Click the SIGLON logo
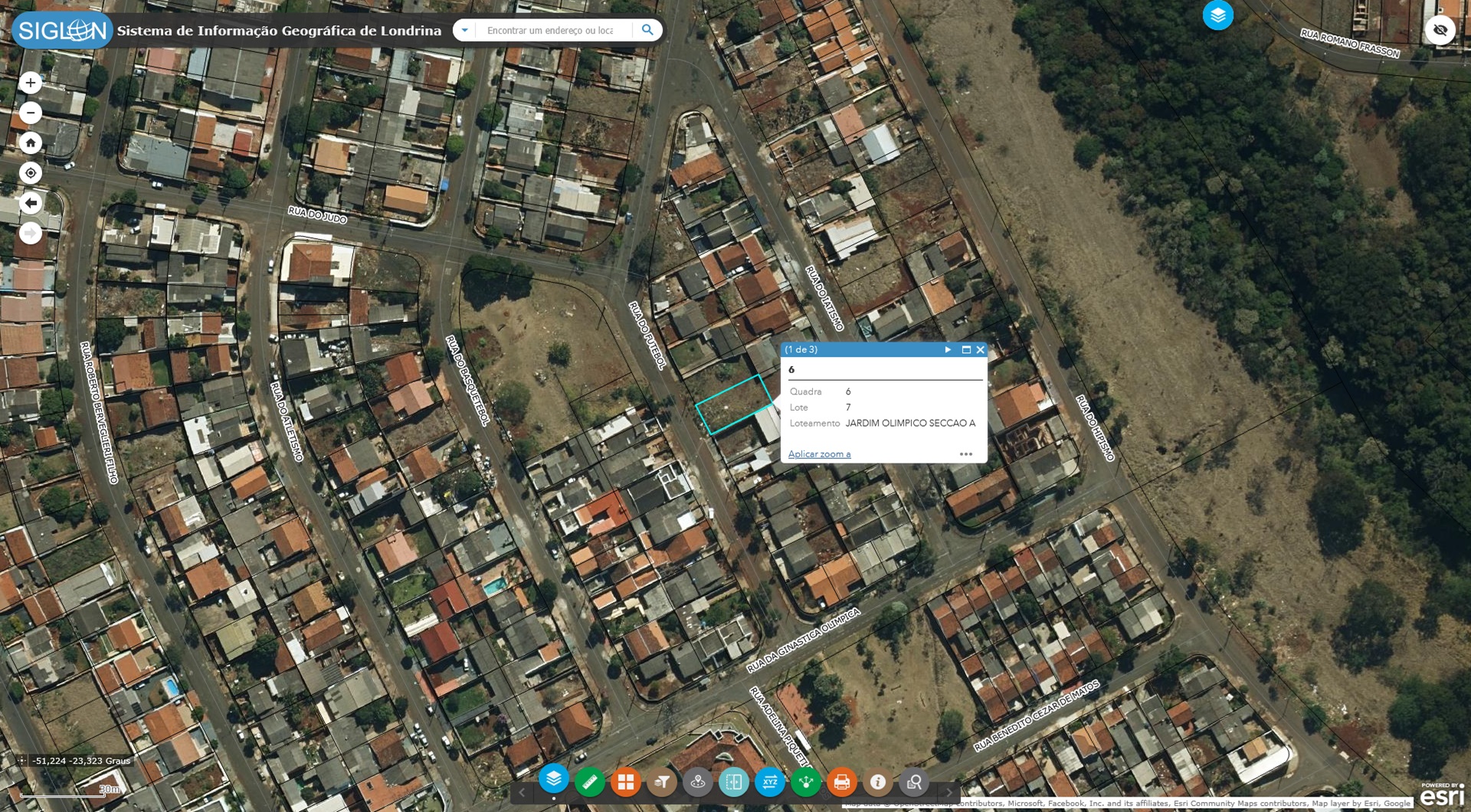This screenshot has width=1471, height=812. click(62, 31)
